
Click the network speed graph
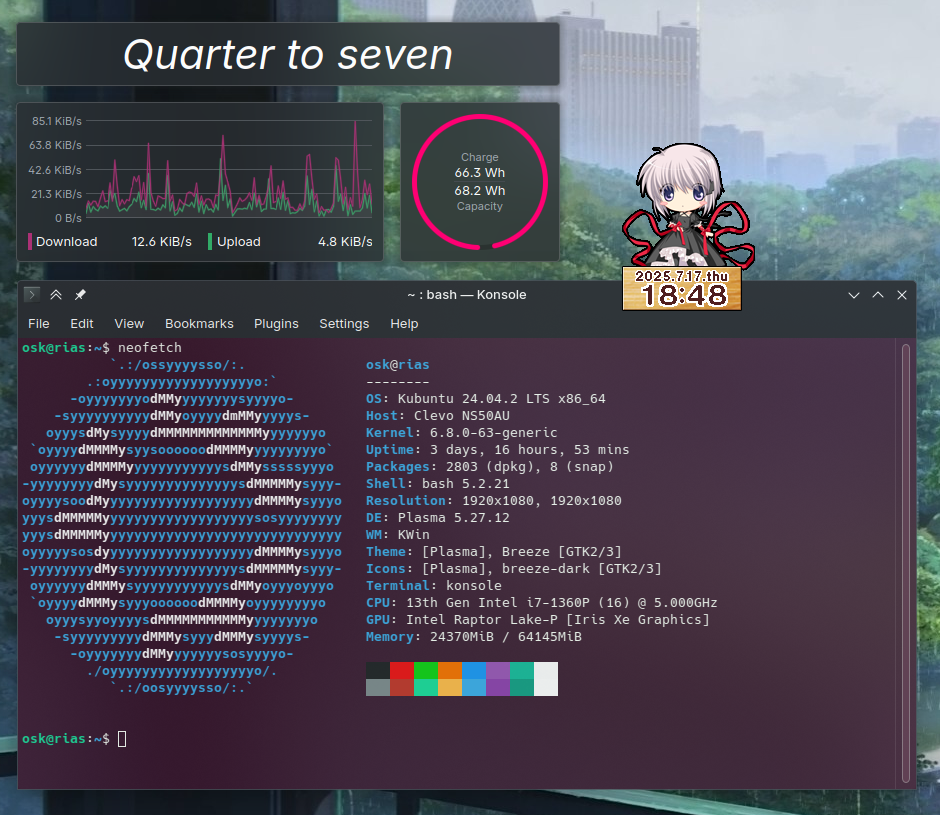click(229, 169)
